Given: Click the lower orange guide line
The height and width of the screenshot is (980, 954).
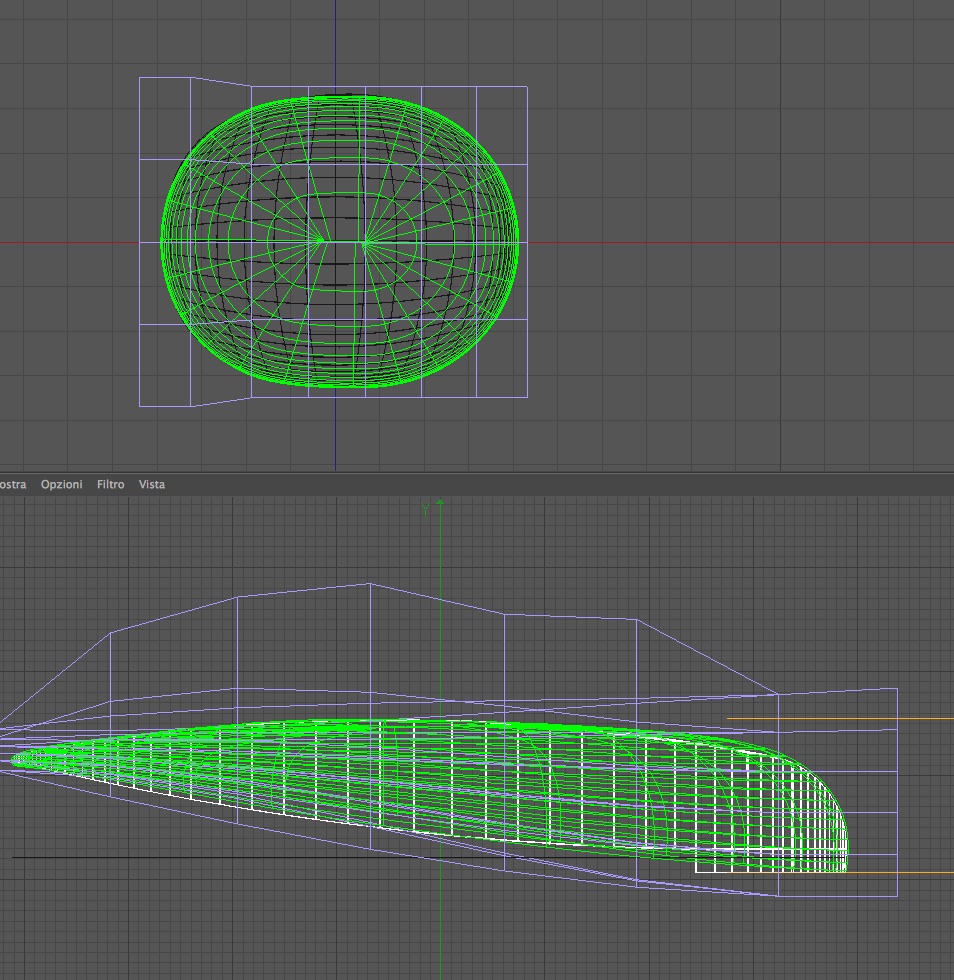Looking at the screenshot, I should click(x=900, y=872).
